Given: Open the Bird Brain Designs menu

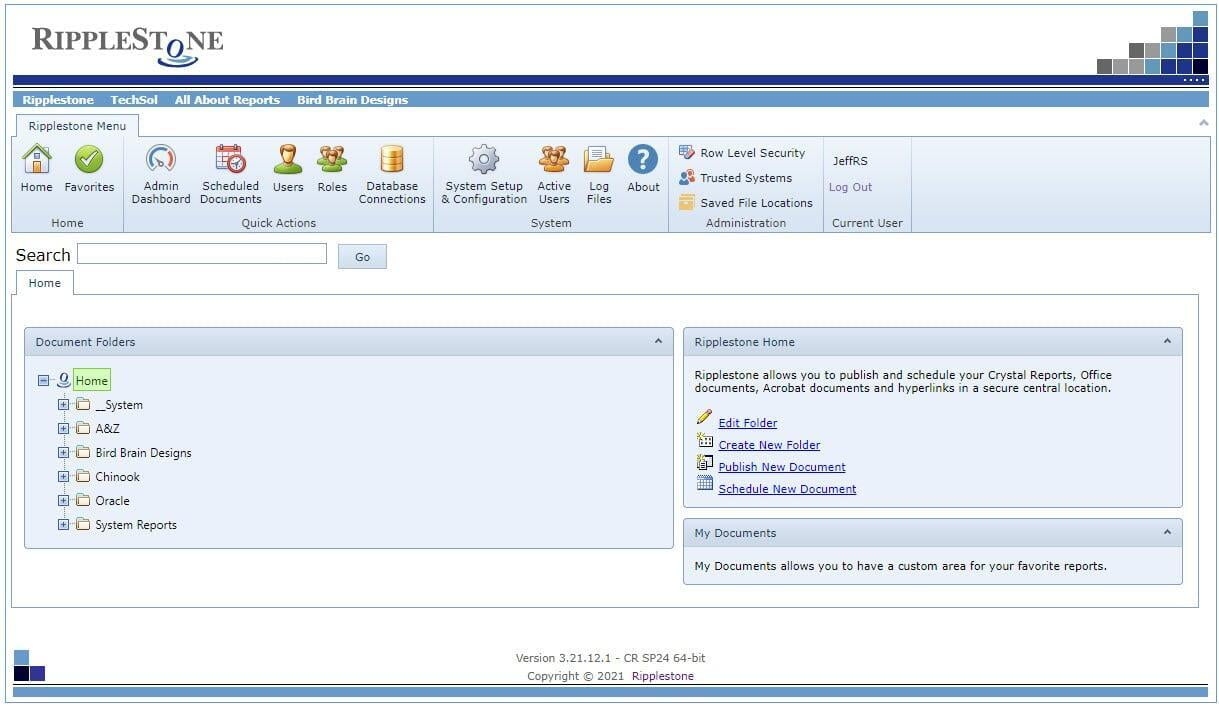Looking at the screenshot, I should [x=352, y=100].
